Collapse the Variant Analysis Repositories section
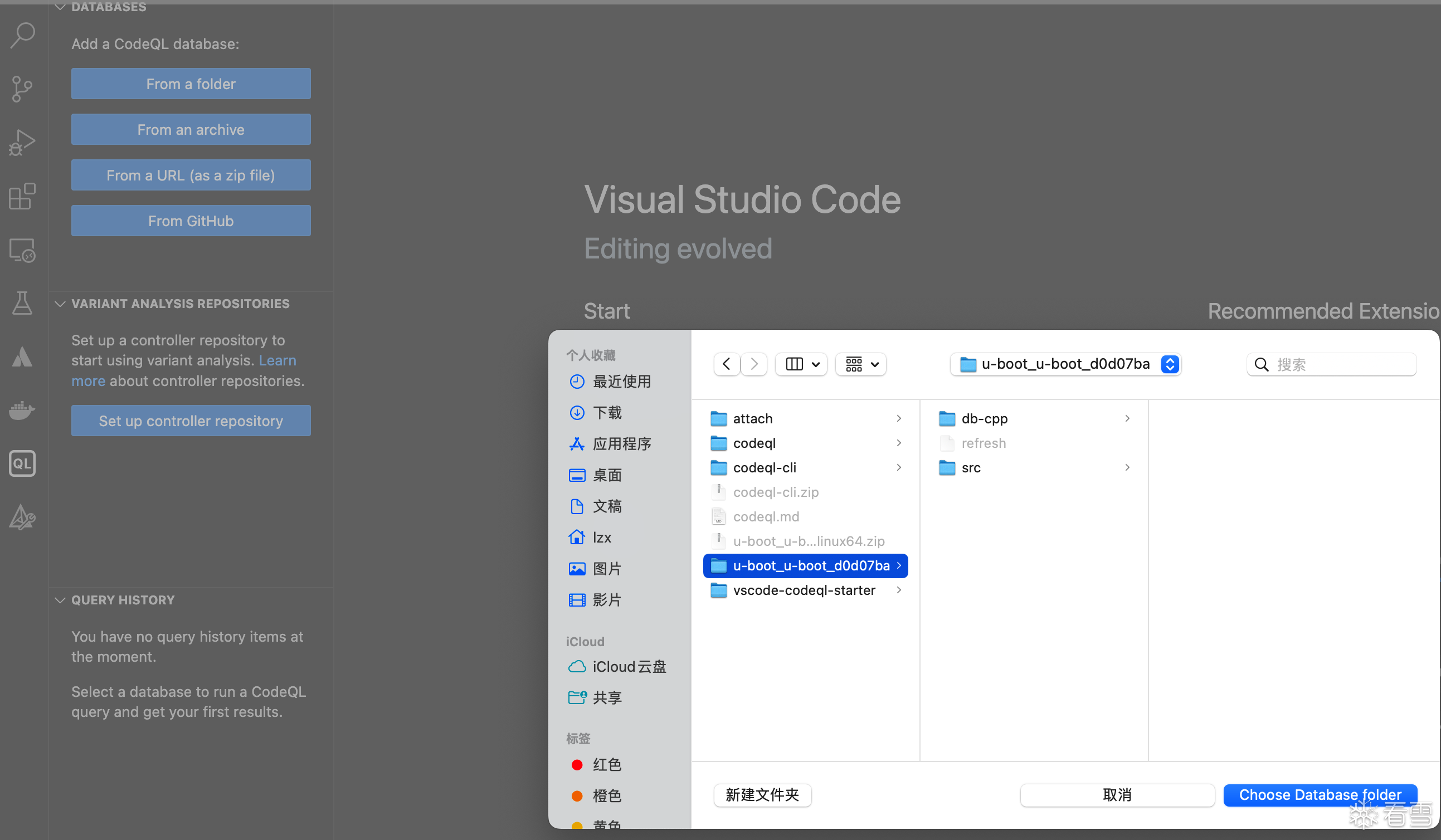 tap(60, 304)
